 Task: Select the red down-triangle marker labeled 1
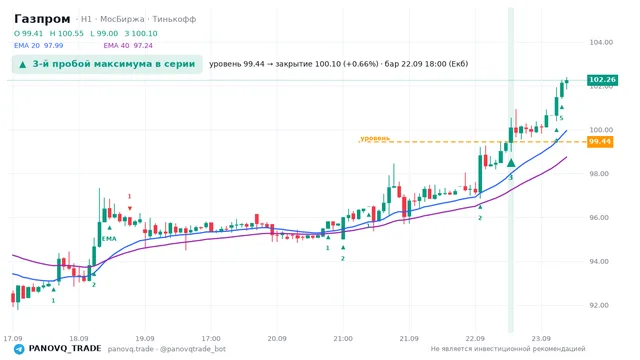pos(129,208)
